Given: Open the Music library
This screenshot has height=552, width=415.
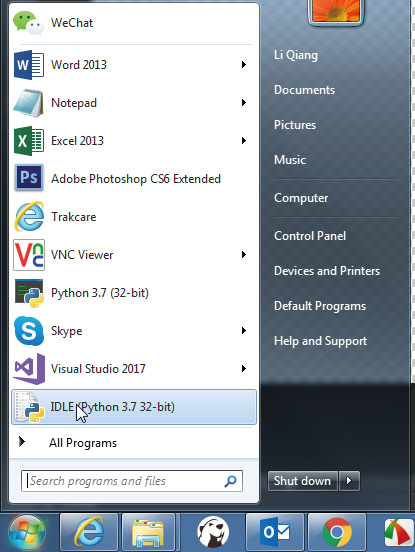Looking at the screenshot, I should click(290, 160).
